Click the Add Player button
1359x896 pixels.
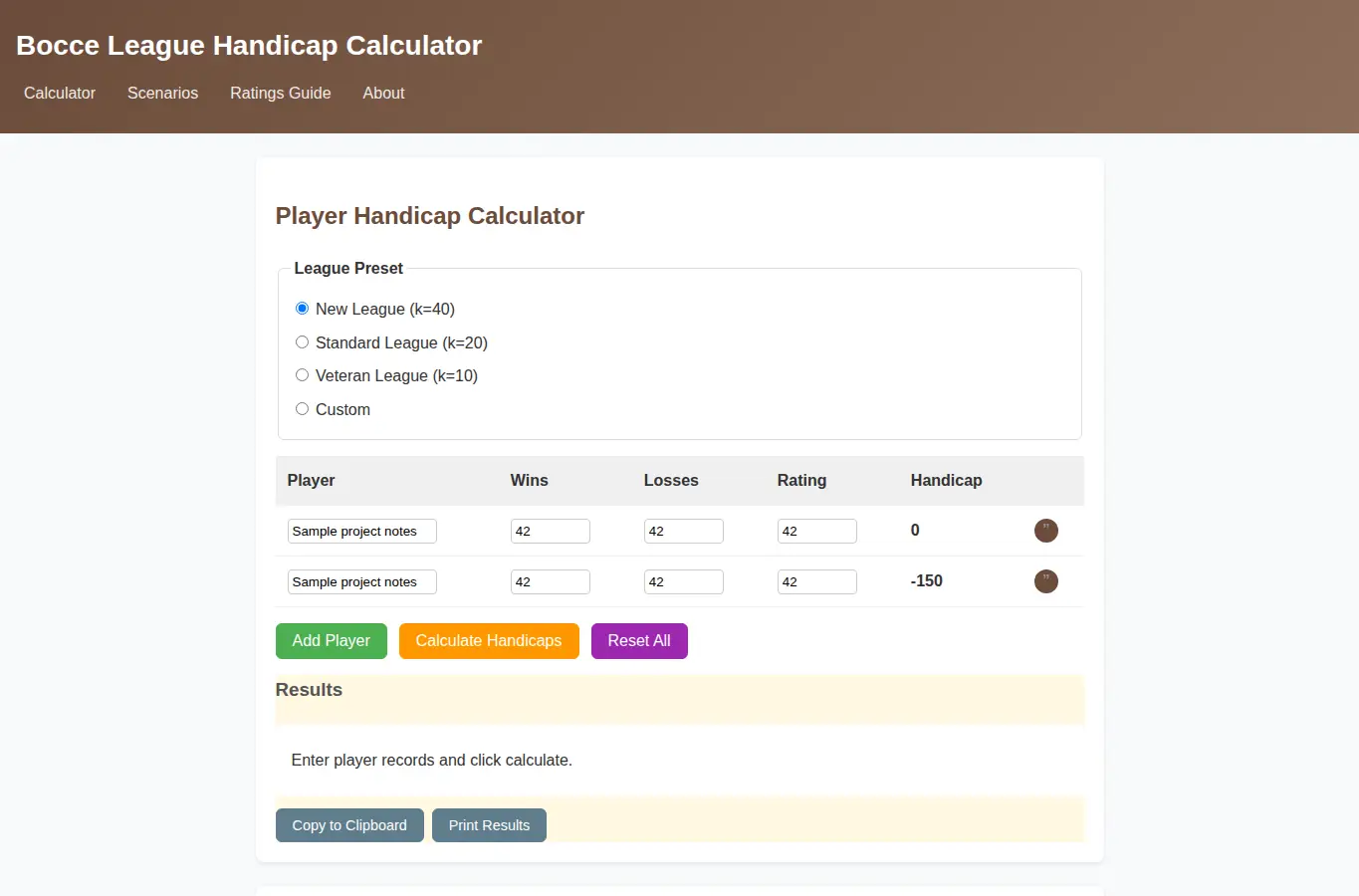tap(331, 641)
